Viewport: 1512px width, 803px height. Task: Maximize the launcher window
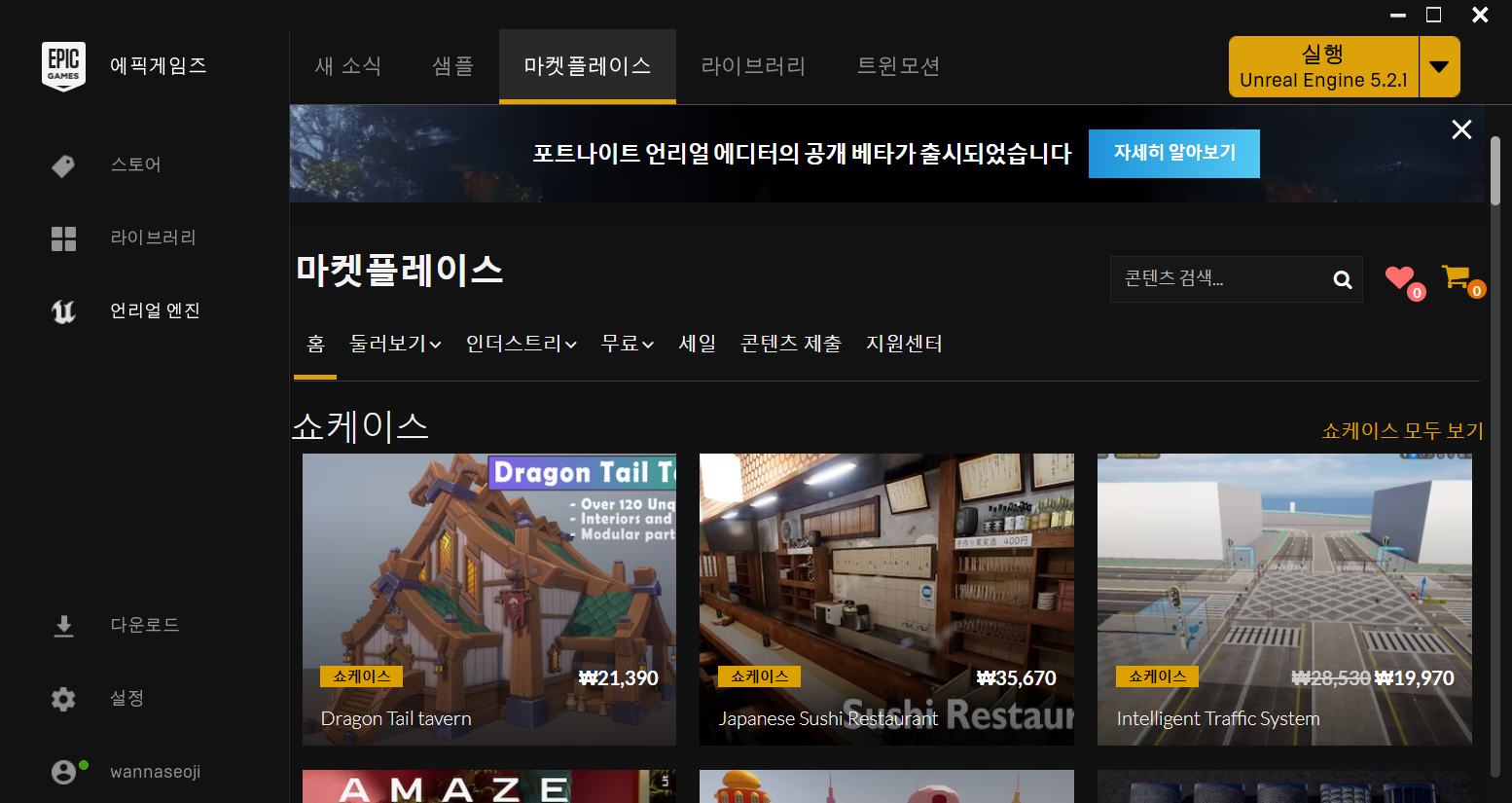[x=1433, y=15]
